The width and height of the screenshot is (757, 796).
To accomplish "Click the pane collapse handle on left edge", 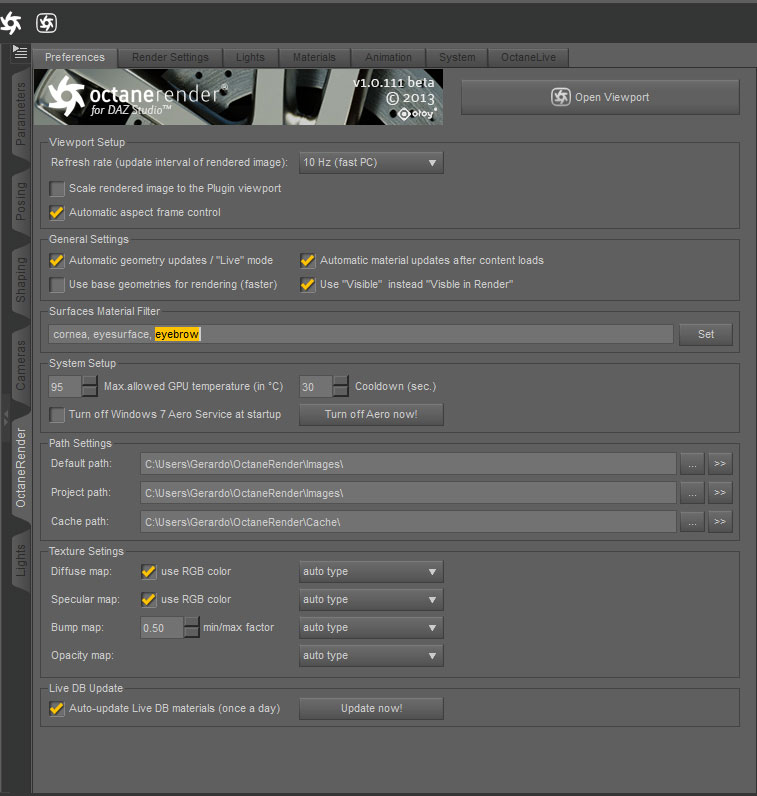I will [x=5, y=418].
